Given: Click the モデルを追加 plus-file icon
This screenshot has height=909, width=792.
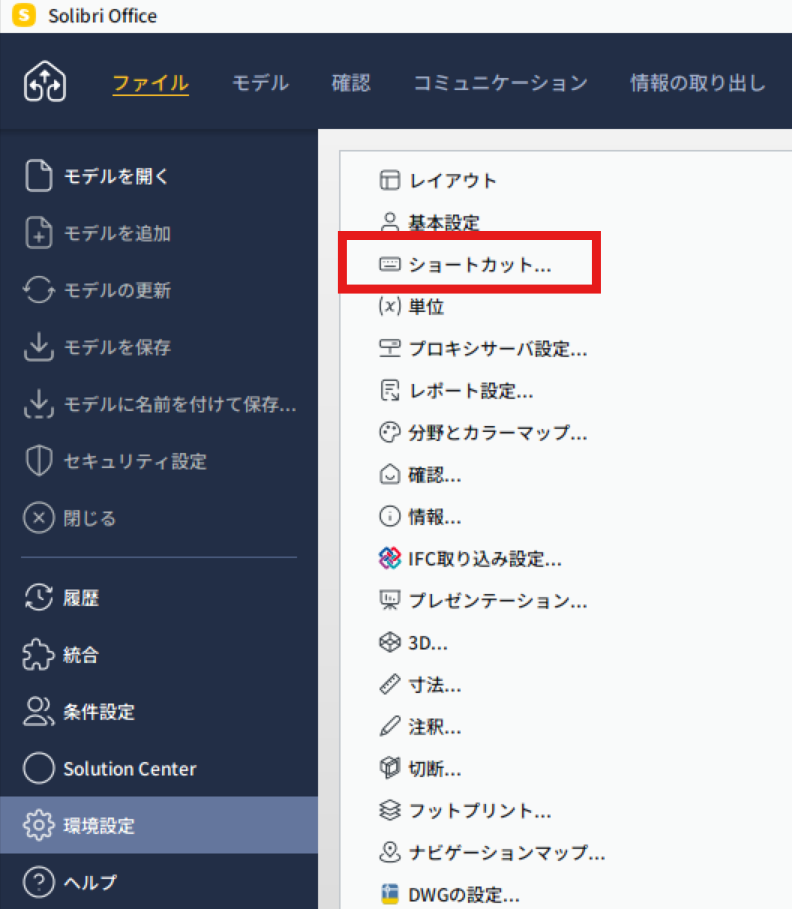Looking at the screenshot, I should (x=38, y=232).
